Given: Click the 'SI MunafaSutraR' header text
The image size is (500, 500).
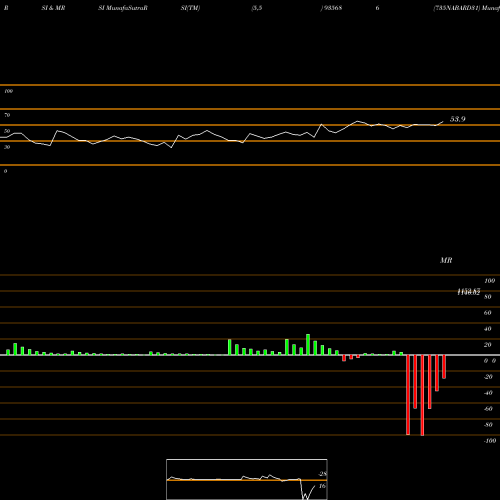Looking at the screenshot, I should (x=123, y=8).
